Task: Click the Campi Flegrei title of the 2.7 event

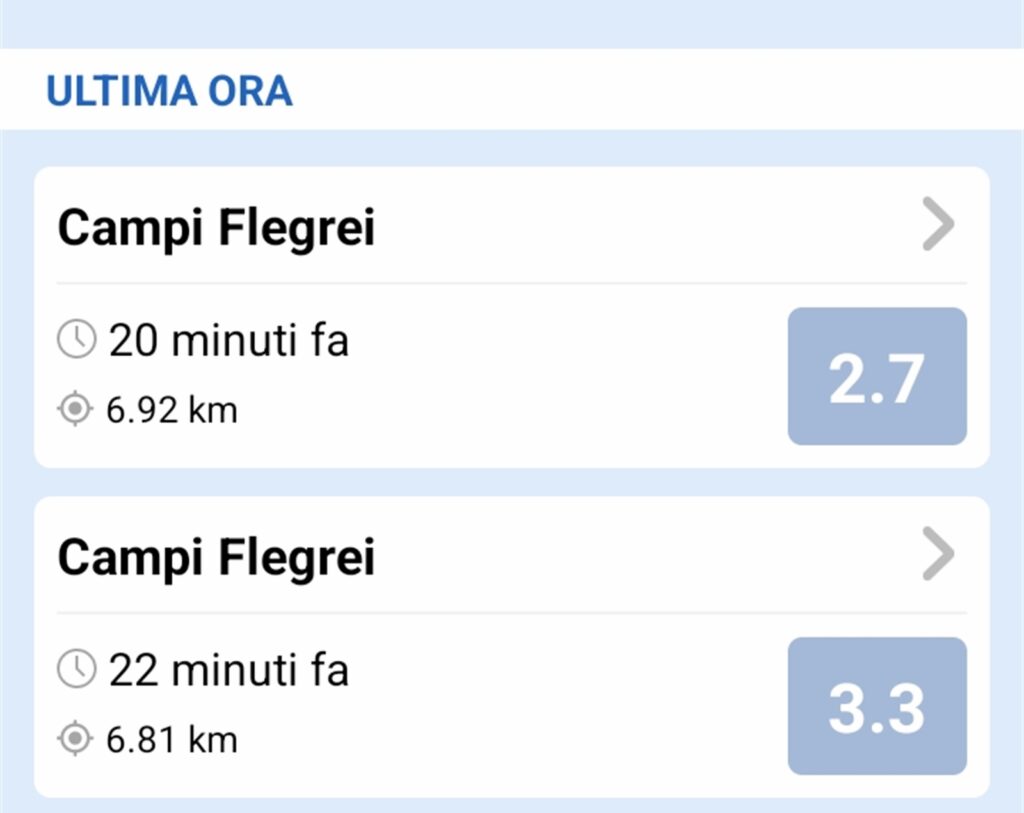Action: pyautogui.click(x=216, y=228)
